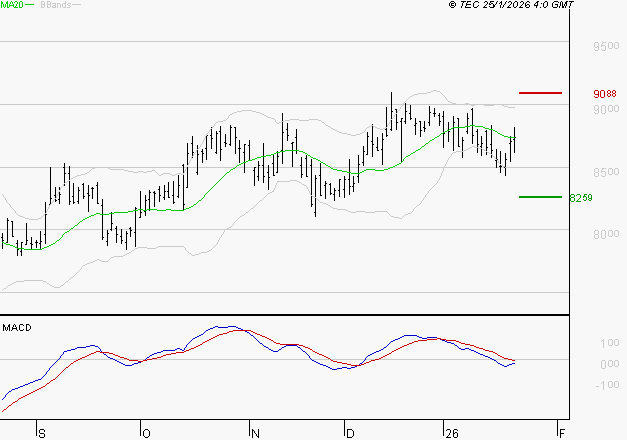Click the red 9088 resistance value
This screenshot has height=440, width=627.
[605, 94]
